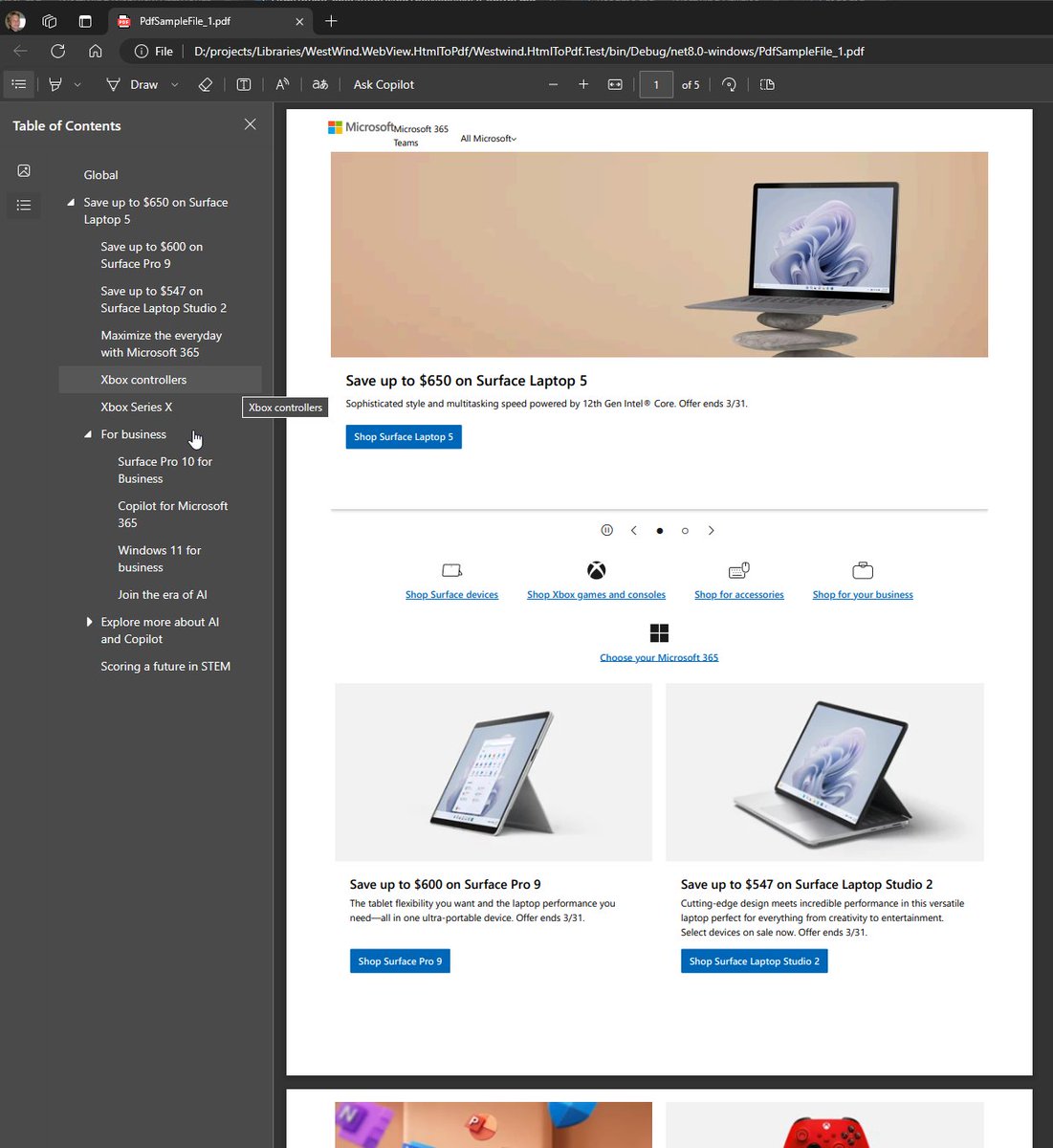Open the Draw options dropdown arrow
Viewport: 1053px width, 1148px height.
click(x=174, y=84)
